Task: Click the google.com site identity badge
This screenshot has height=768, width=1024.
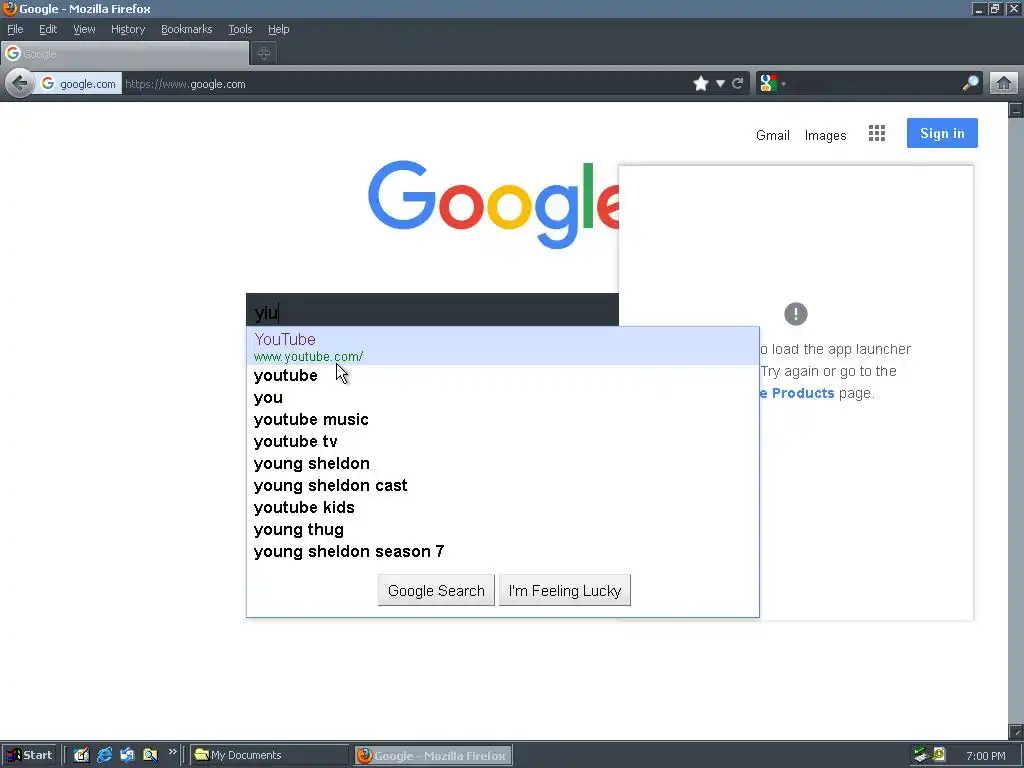Action: (78, 84)
